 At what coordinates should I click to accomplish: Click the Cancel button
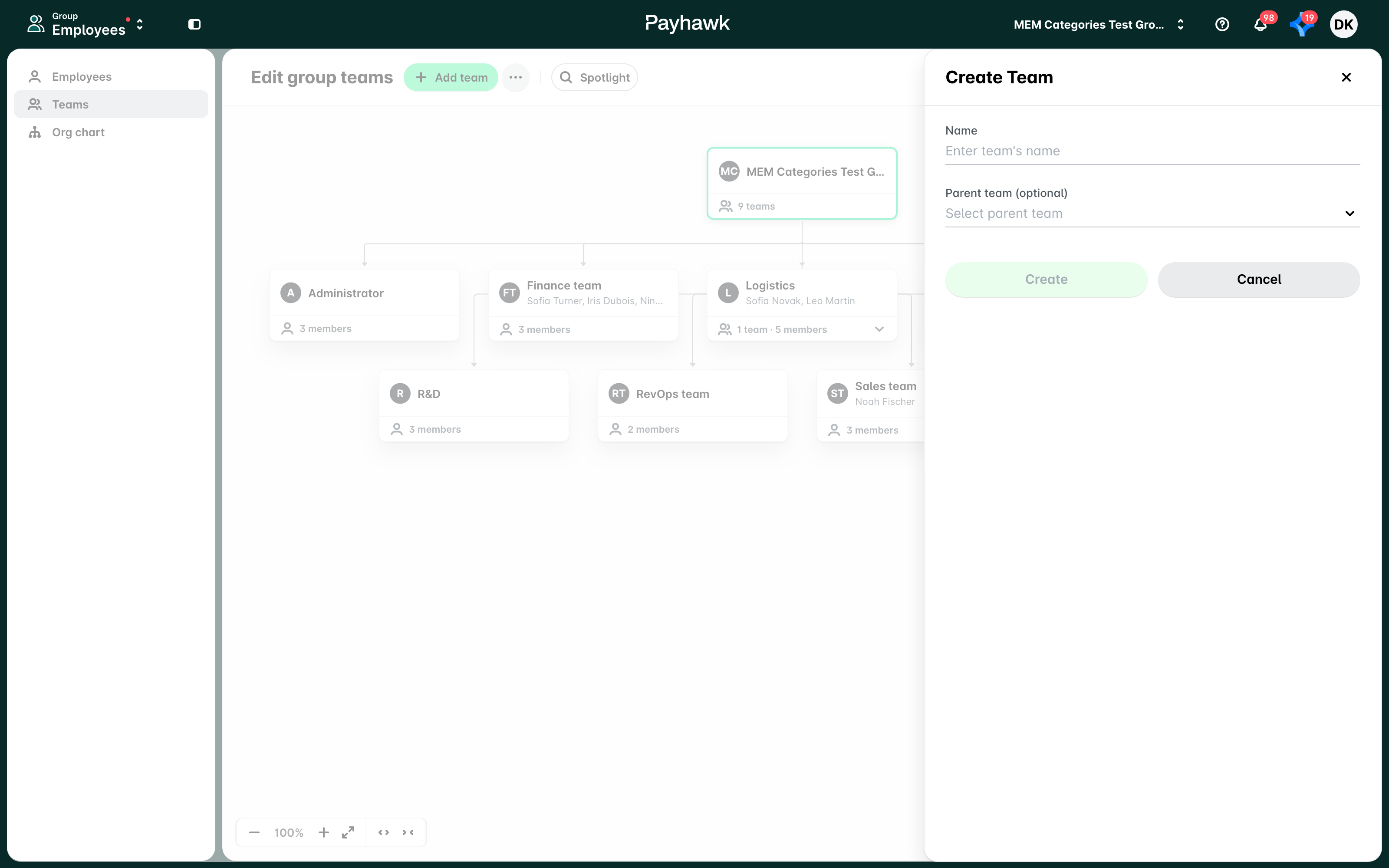tap(1259, 279)
